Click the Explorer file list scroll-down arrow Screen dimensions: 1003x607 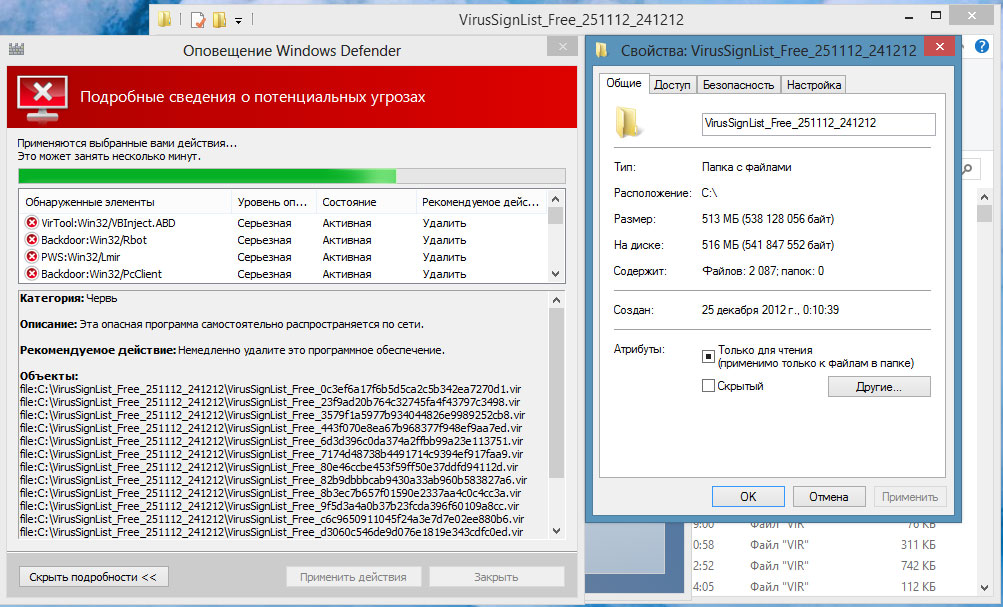click(x=984, y=587)
